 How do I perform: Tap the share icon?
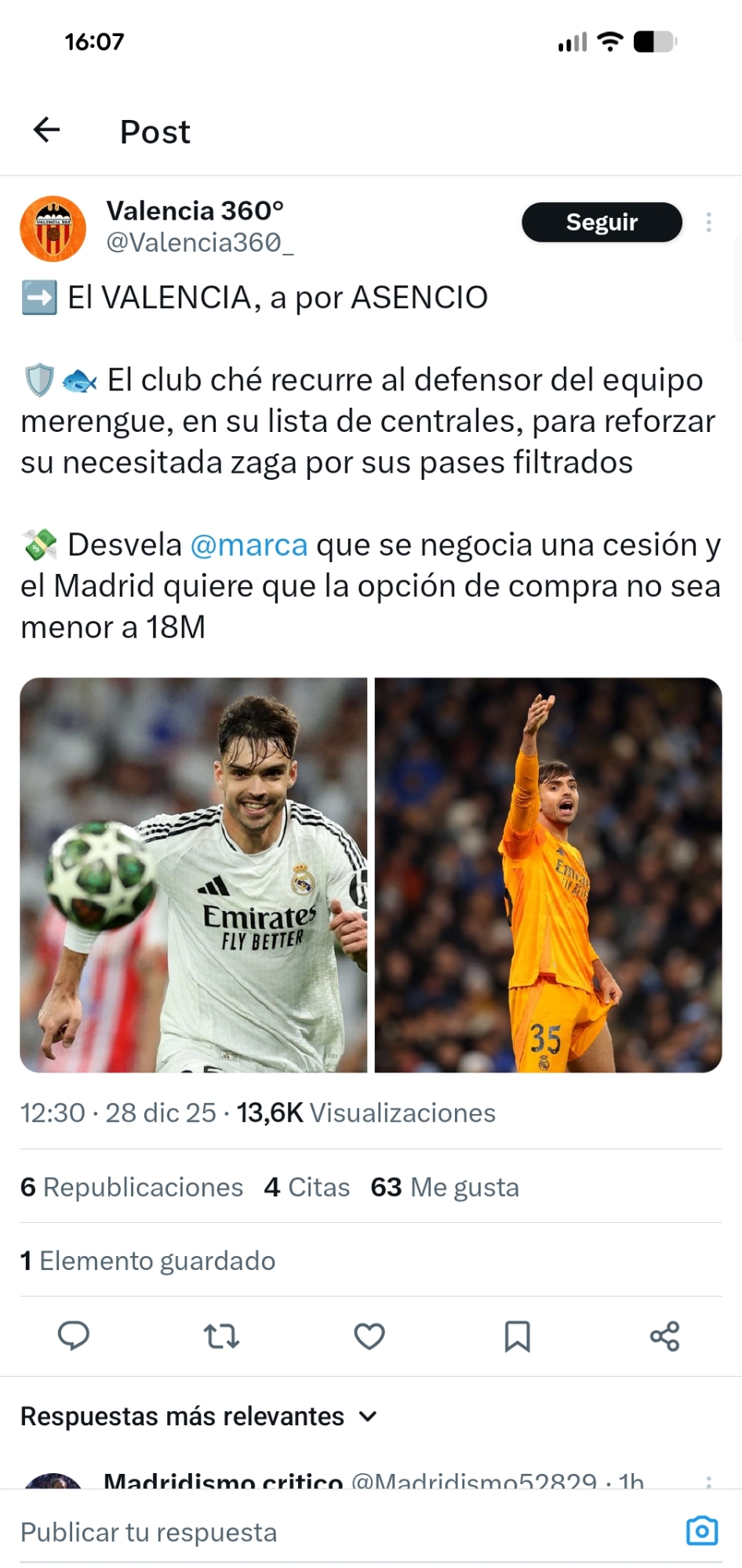[x=664, y=1336]
